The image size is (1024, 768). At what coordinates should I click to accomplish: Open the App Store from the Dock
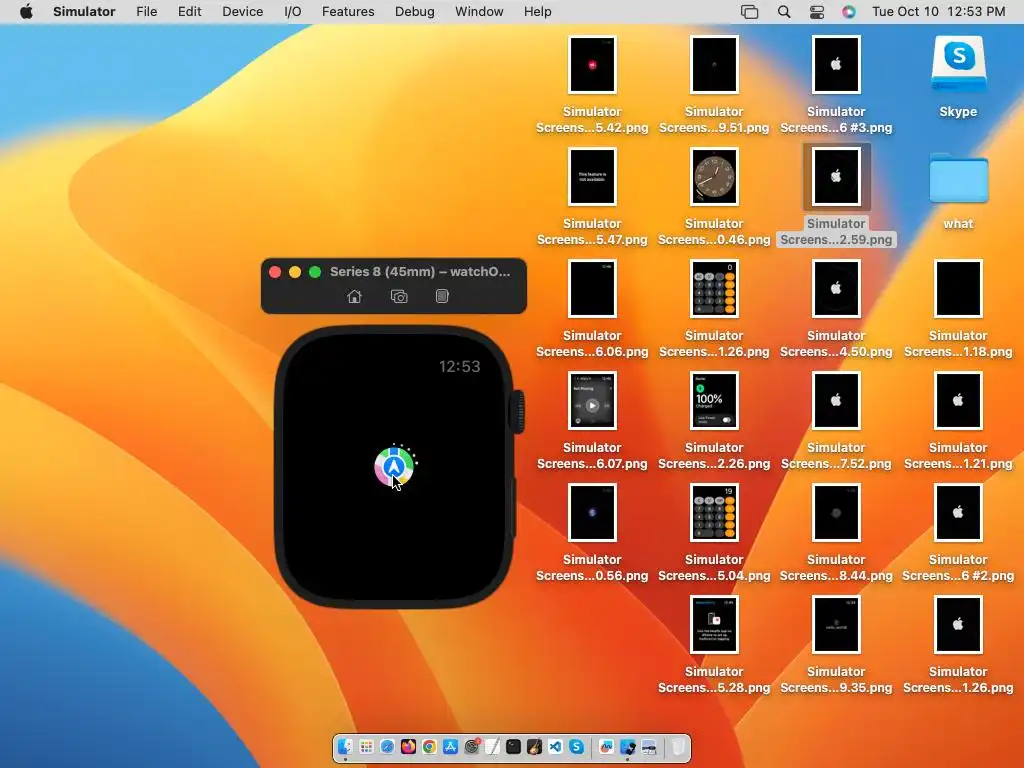(x=450, y=746)
